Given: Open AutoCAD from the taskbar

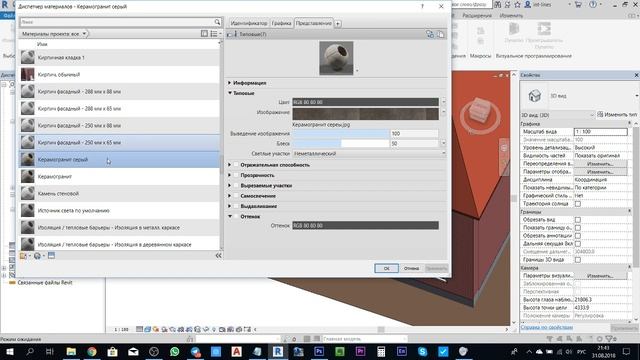Looking at the screenshot, I should [236, 351].
